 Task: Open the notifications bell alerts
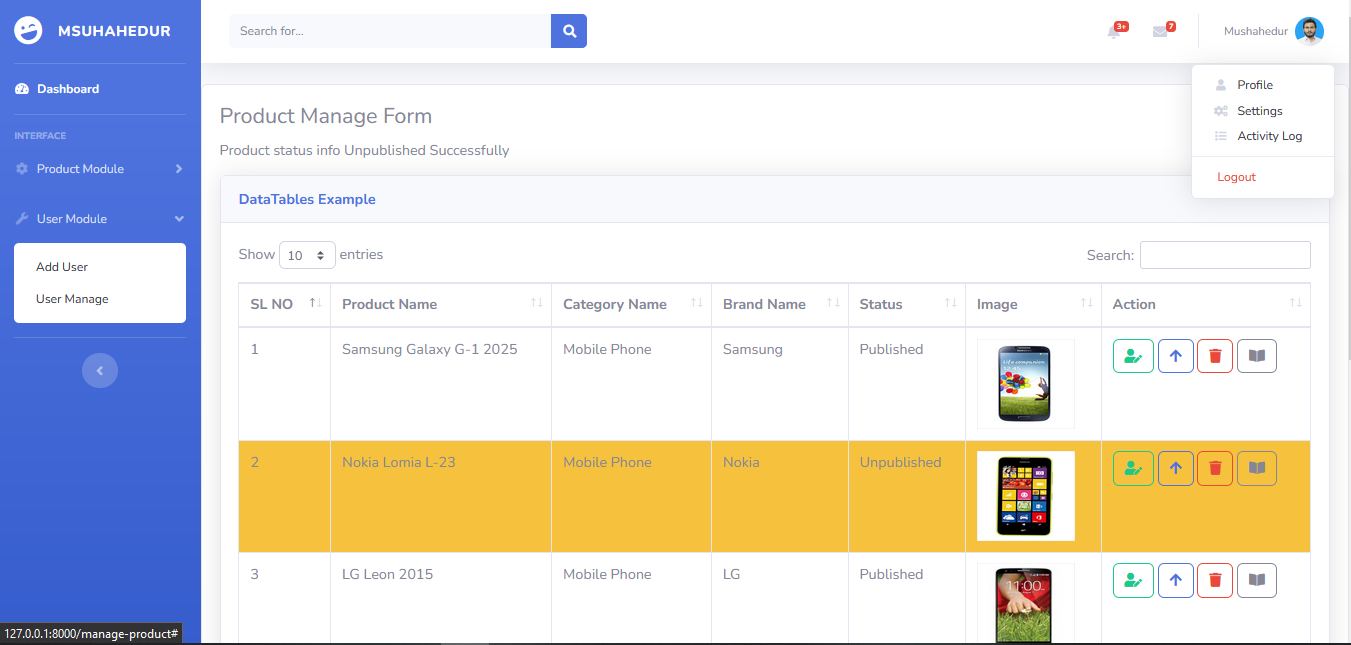(x=1116, y=31)
